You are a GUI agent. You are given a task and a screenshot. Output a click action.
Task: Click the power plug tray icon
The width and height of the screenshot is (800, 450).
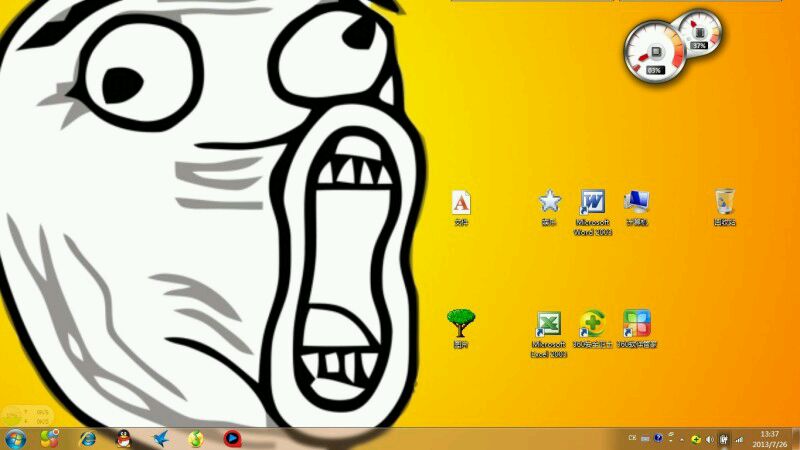pos(723,439)
